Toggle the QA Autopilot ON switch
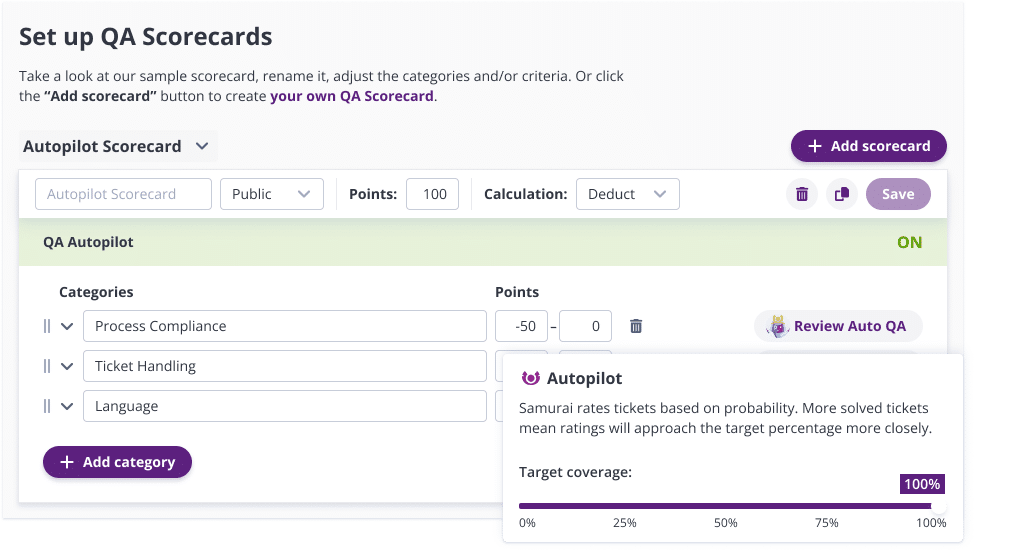This screenshot has height=550, width=1024. [x=909, y=242]
